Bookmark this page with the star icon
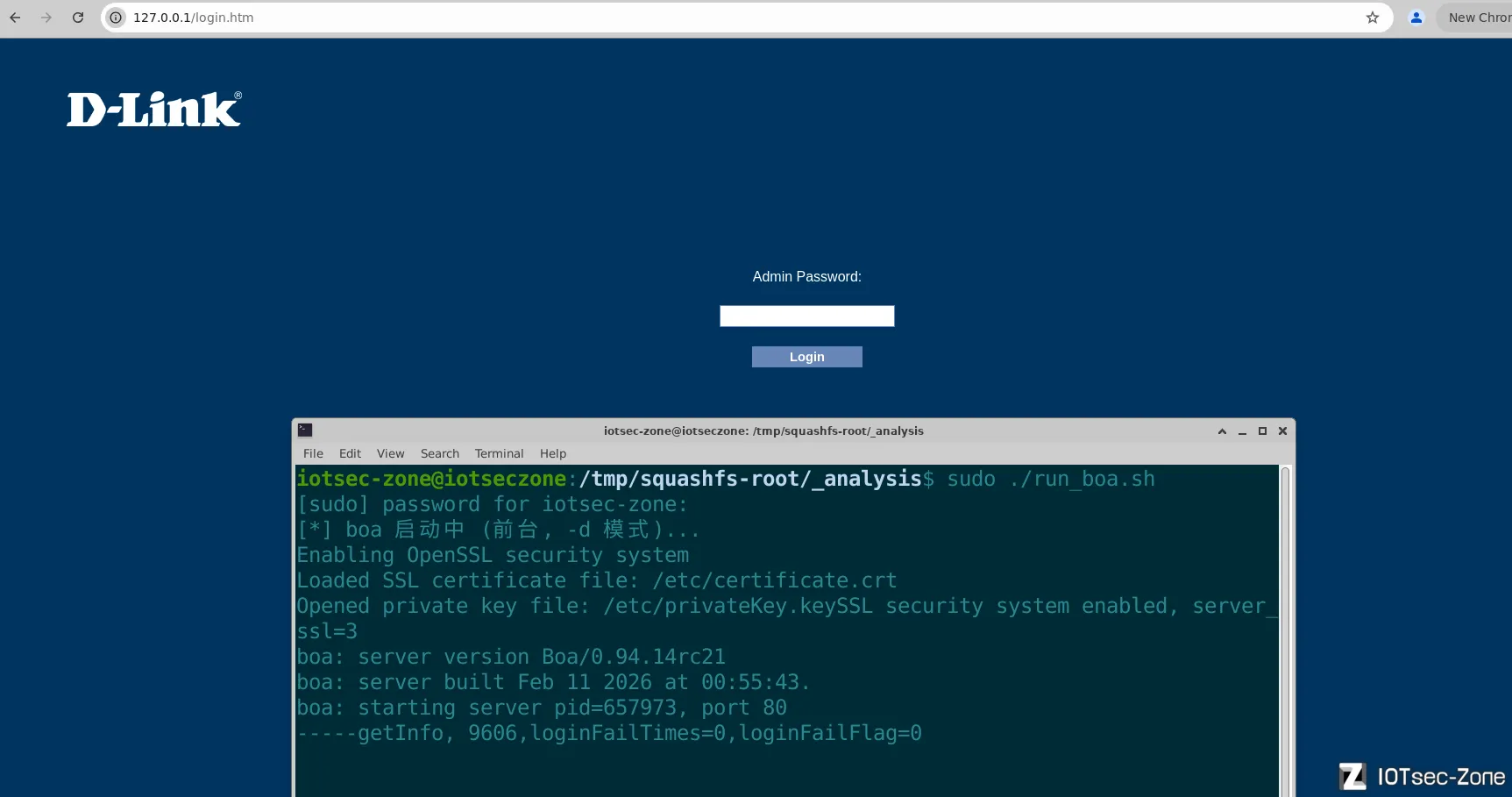 [x=1373, y=18]
